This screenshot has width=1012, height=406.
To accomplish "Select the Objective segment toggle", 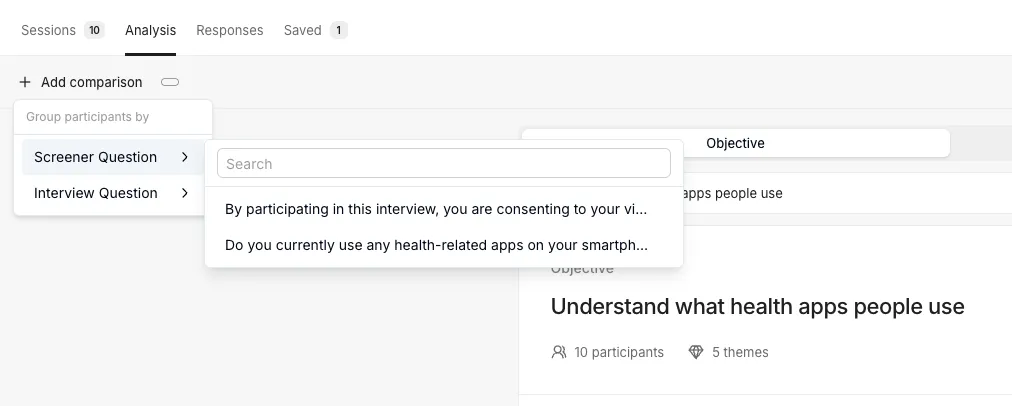I will [736, 143].
